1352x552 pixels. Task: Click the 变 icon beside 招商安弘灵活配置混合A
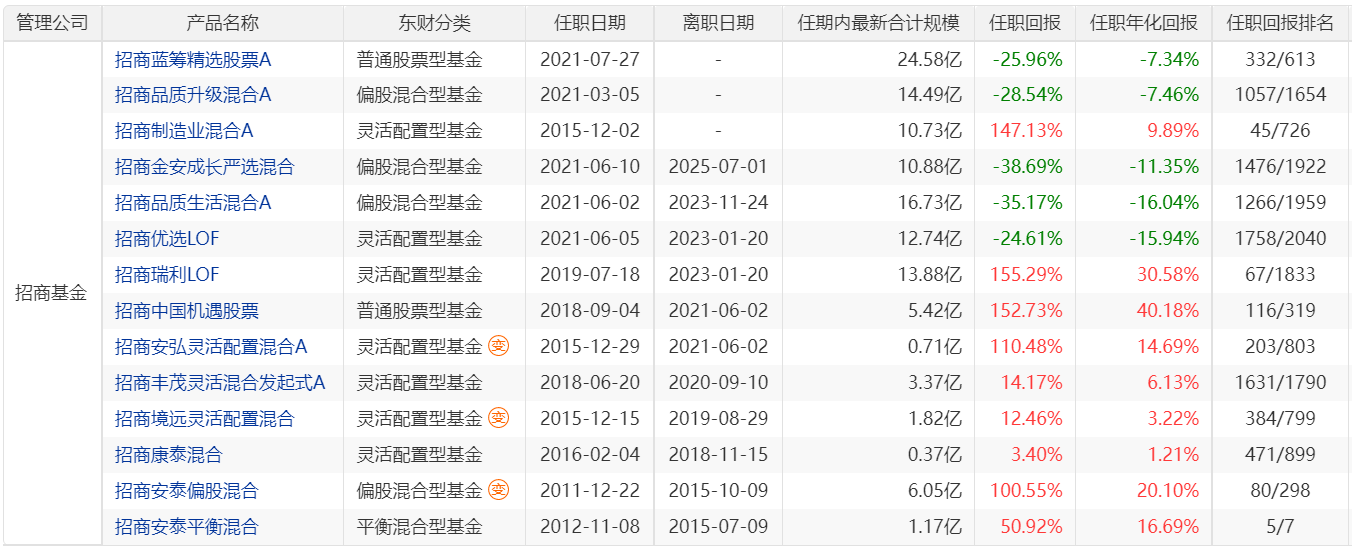pos(499,347)
